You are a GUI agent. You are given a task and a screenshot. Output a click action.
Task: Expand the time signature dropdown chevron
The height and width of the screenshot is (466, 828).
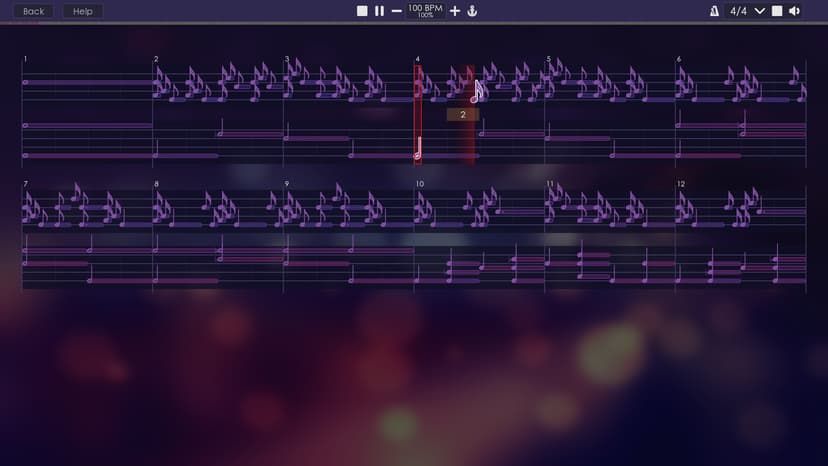pos(759,11)
